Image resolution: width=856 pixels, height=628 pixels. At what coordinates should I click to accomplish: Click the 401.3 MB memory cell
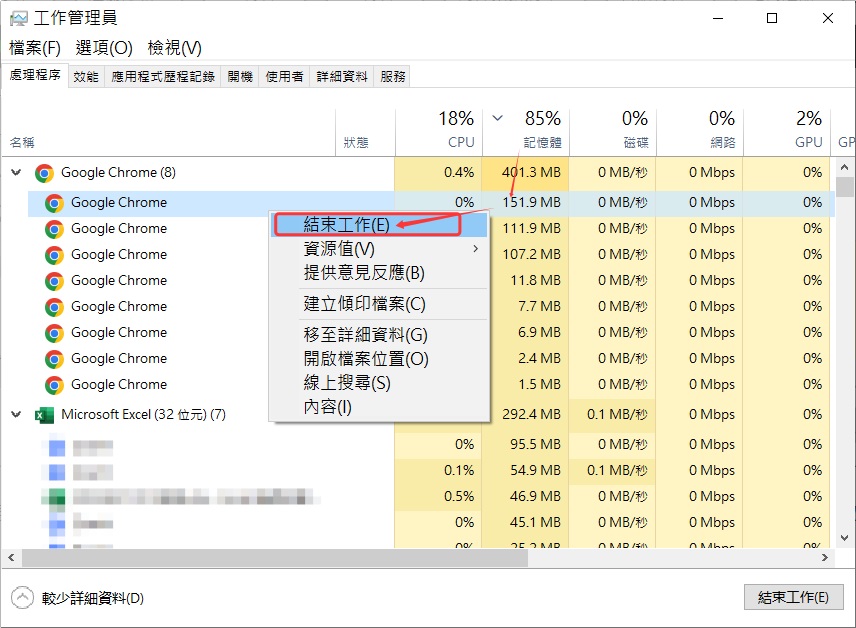526,173
